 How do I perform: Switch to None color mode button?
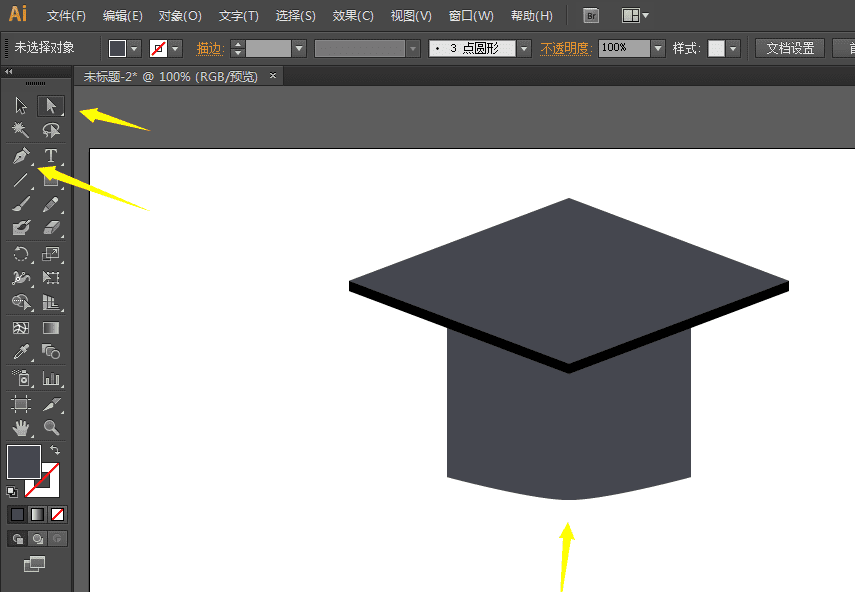point(58,515)
